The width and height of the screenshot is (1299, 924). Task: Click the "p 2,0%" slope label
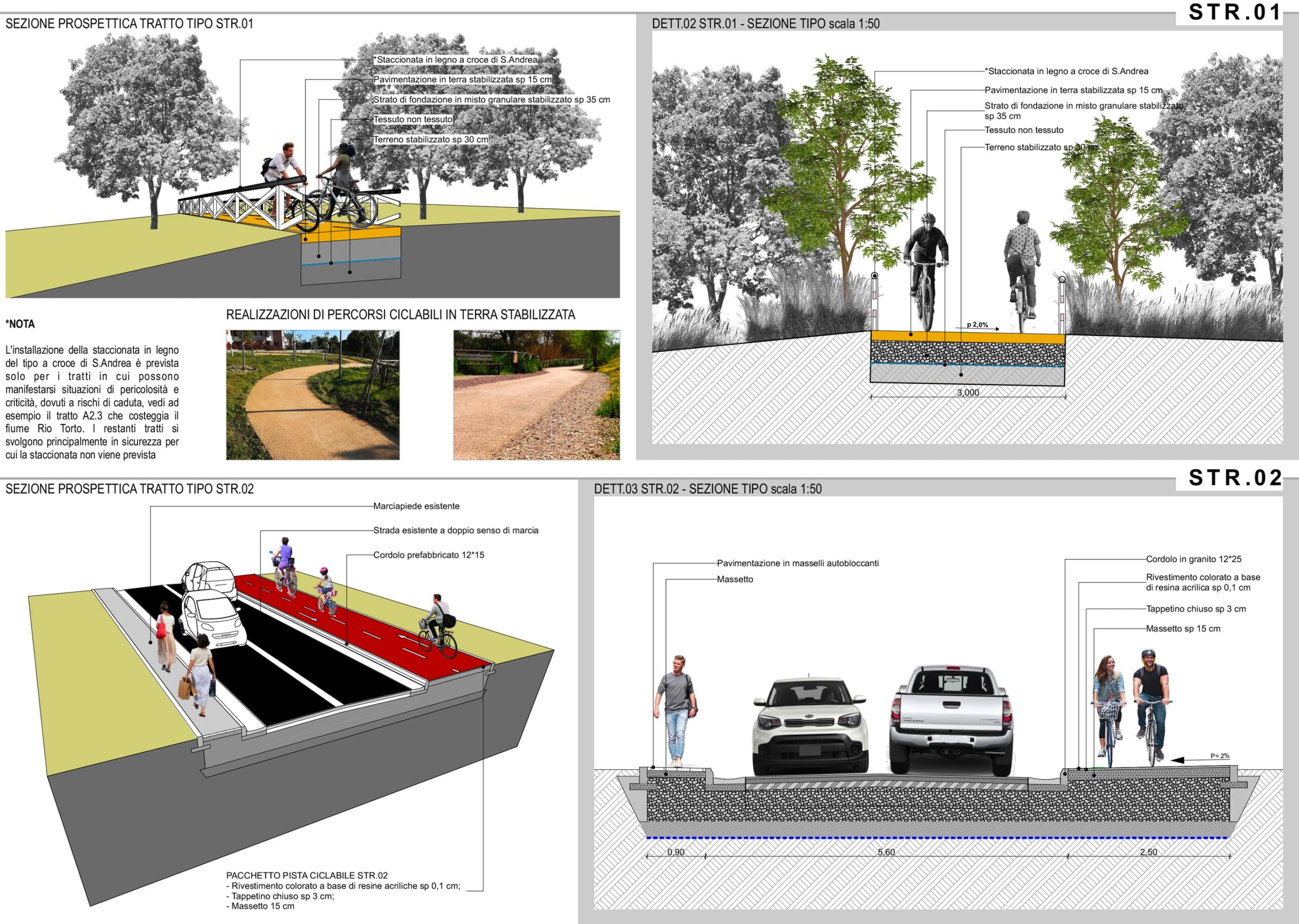(977, 325)
